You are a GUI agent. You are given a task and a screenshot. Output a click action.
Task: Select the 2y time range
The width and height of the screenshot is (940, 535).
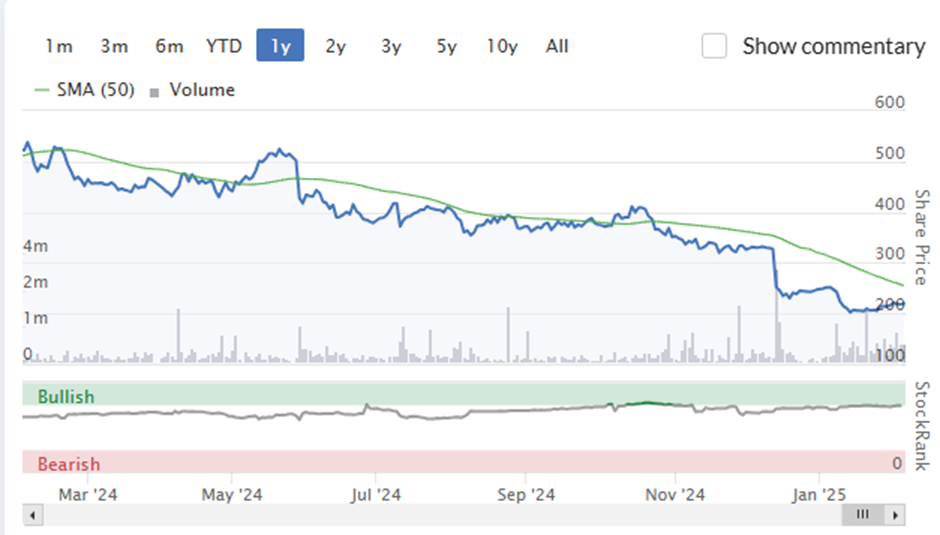[336, 46]
